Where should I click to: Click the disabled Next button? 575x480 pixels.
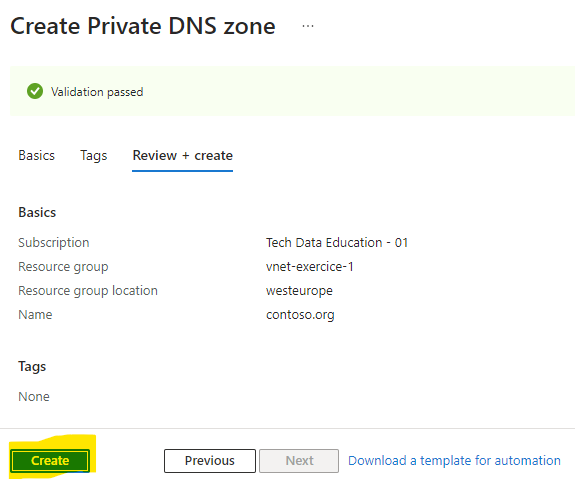299,461
